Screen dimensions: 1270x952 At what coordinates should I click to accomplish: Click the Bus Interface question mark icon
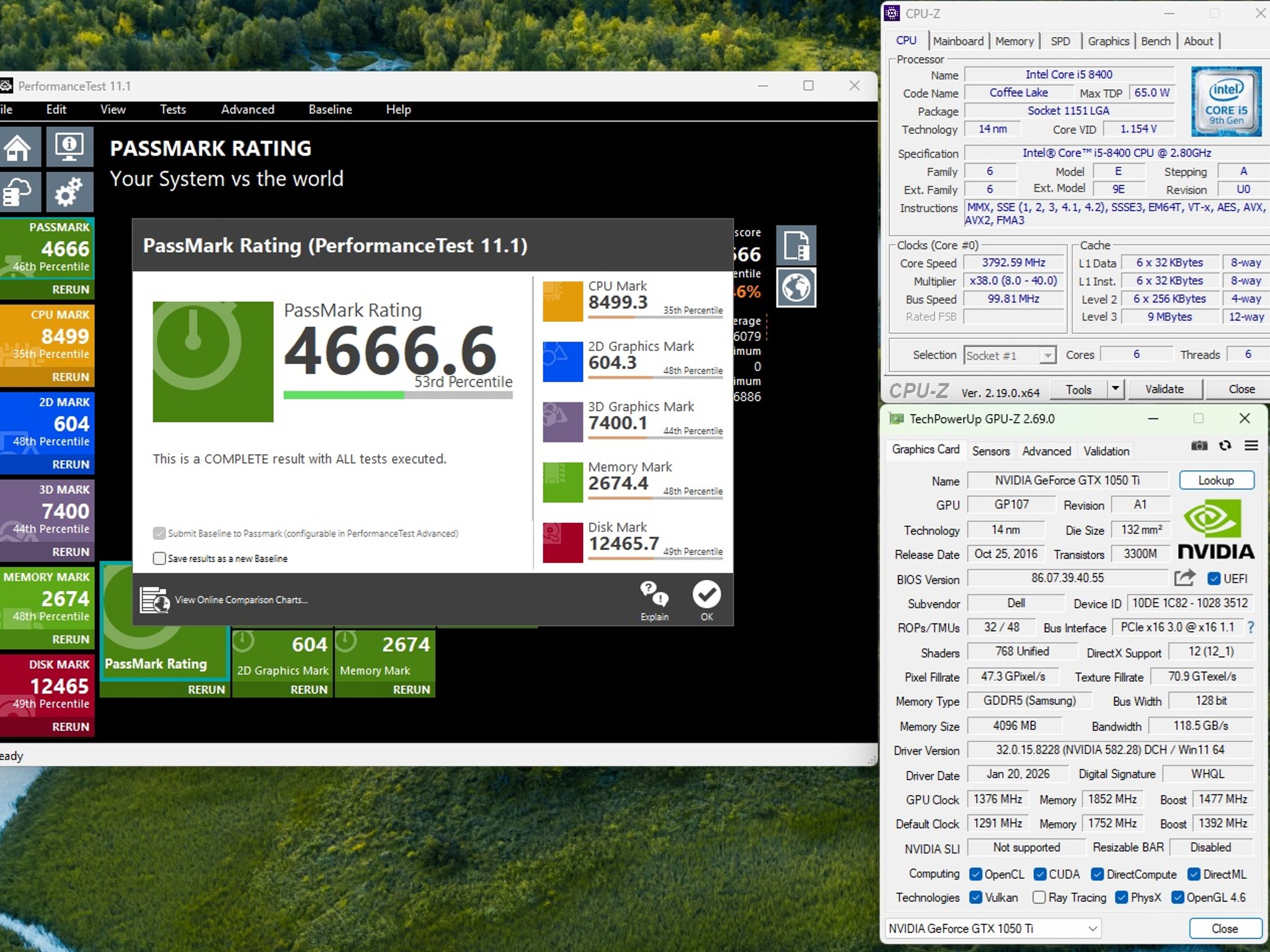click(x=1251, y=628)
